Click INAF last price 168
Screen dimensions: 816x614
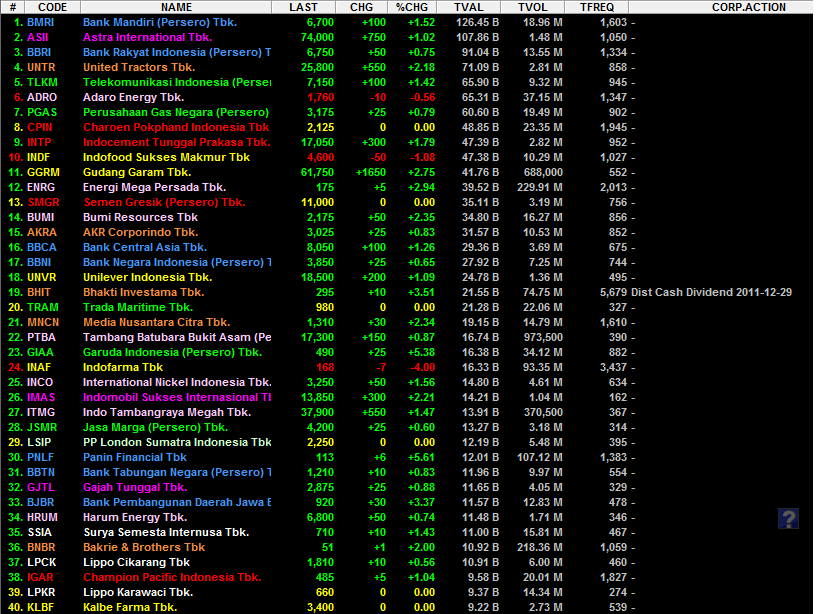(325, 367)
